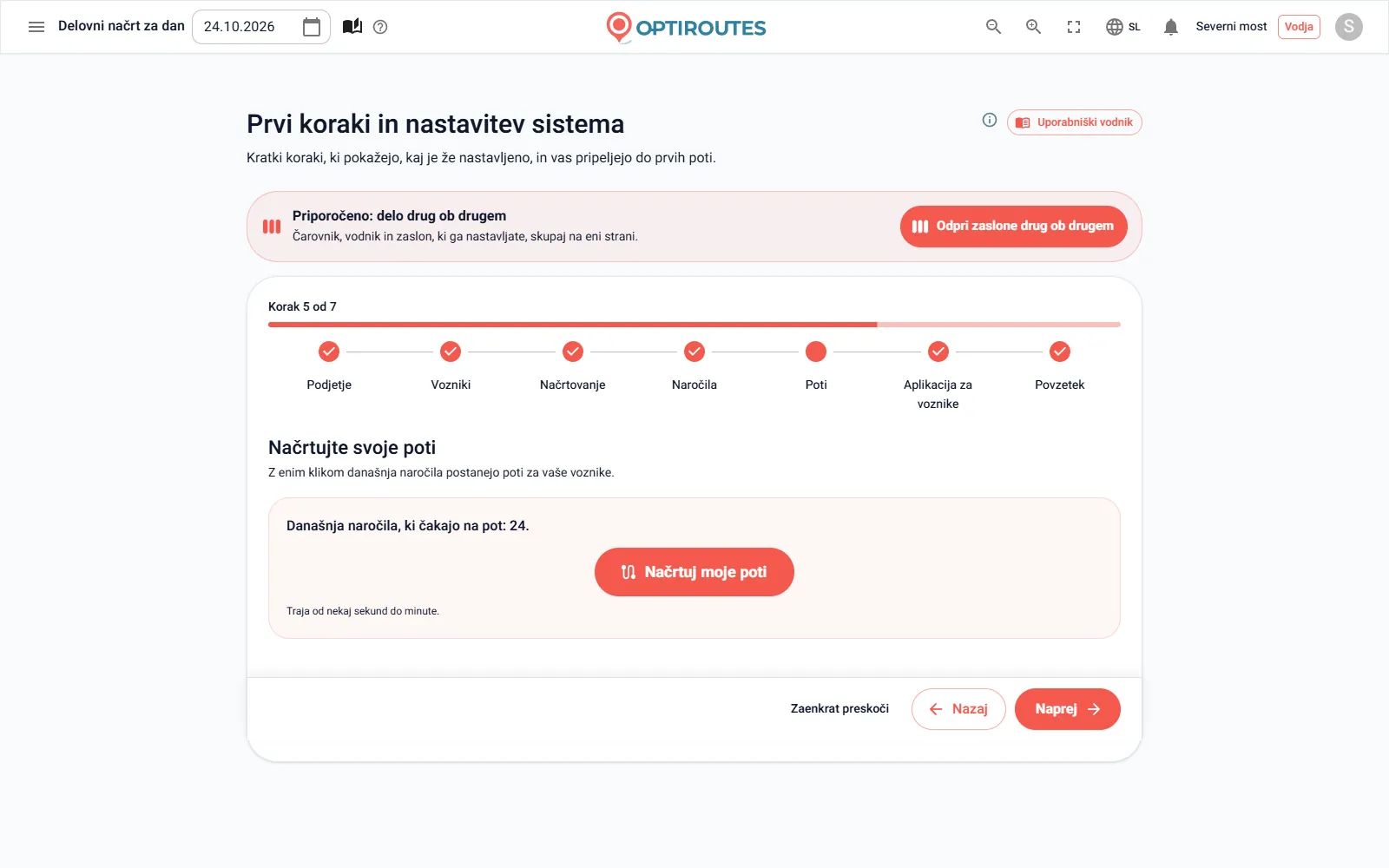The image size is (1389, 868).
Task: Open the user avatar menu
Action: pyautogui.click(x=1348, y=27)
